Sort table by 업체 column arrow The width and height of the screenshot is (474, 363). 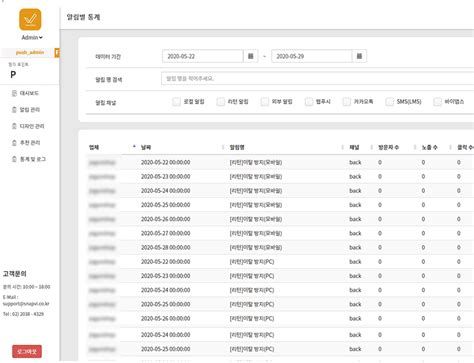point(134,147)
